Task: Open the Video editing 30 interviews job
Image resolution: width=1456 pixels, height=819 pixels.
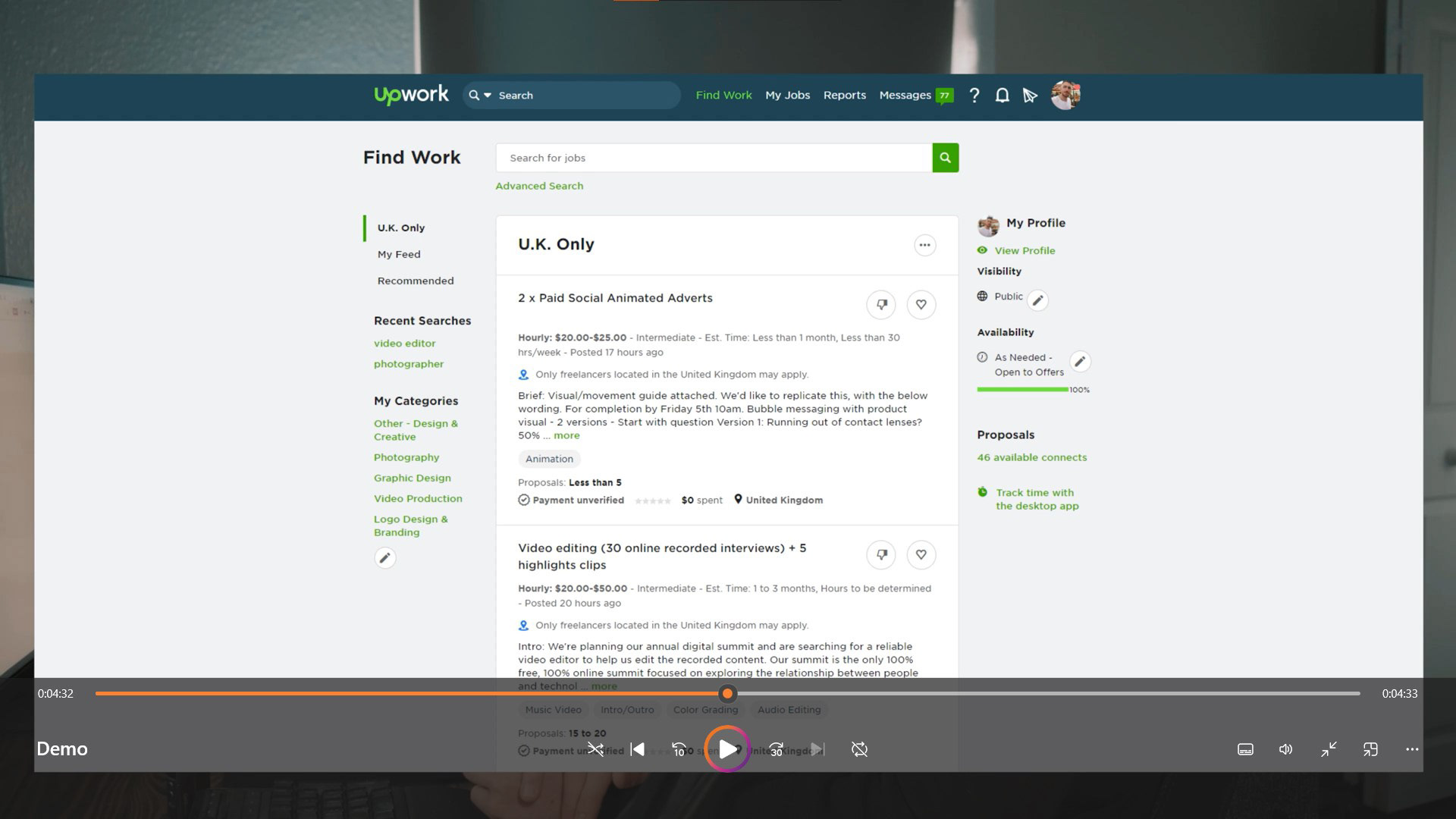Action: (662, 557)
